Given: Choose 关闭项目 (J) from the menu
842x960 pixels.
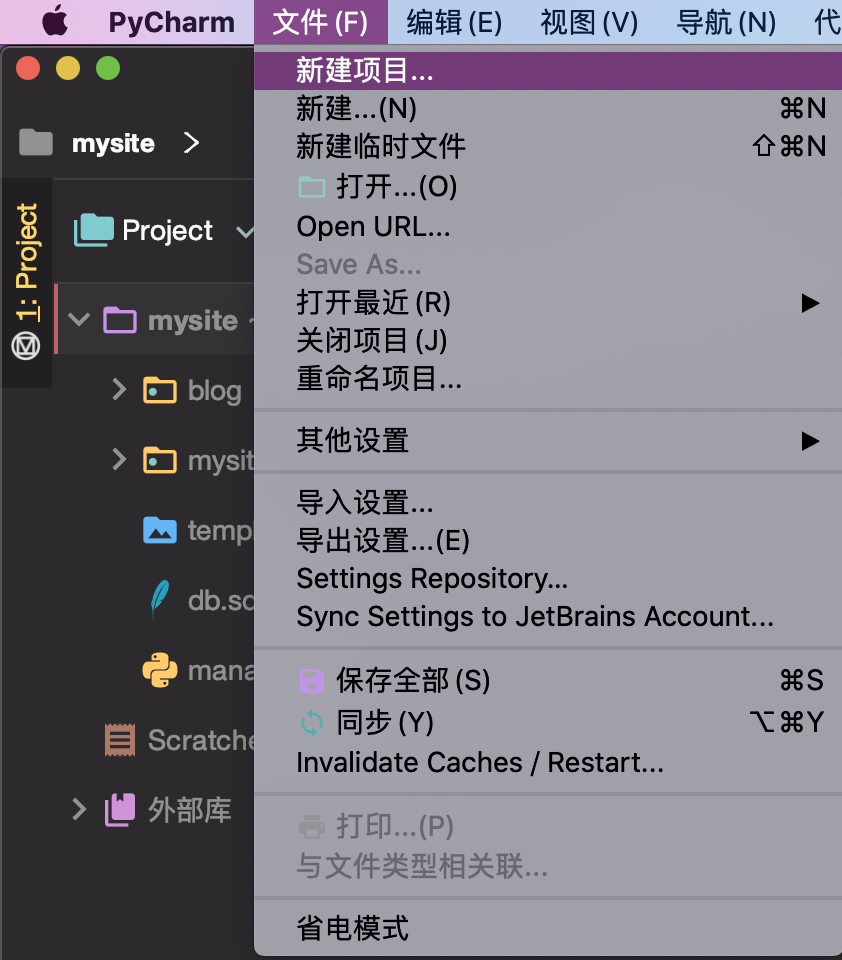Looking at the screenshot, I should click(548, 341).
